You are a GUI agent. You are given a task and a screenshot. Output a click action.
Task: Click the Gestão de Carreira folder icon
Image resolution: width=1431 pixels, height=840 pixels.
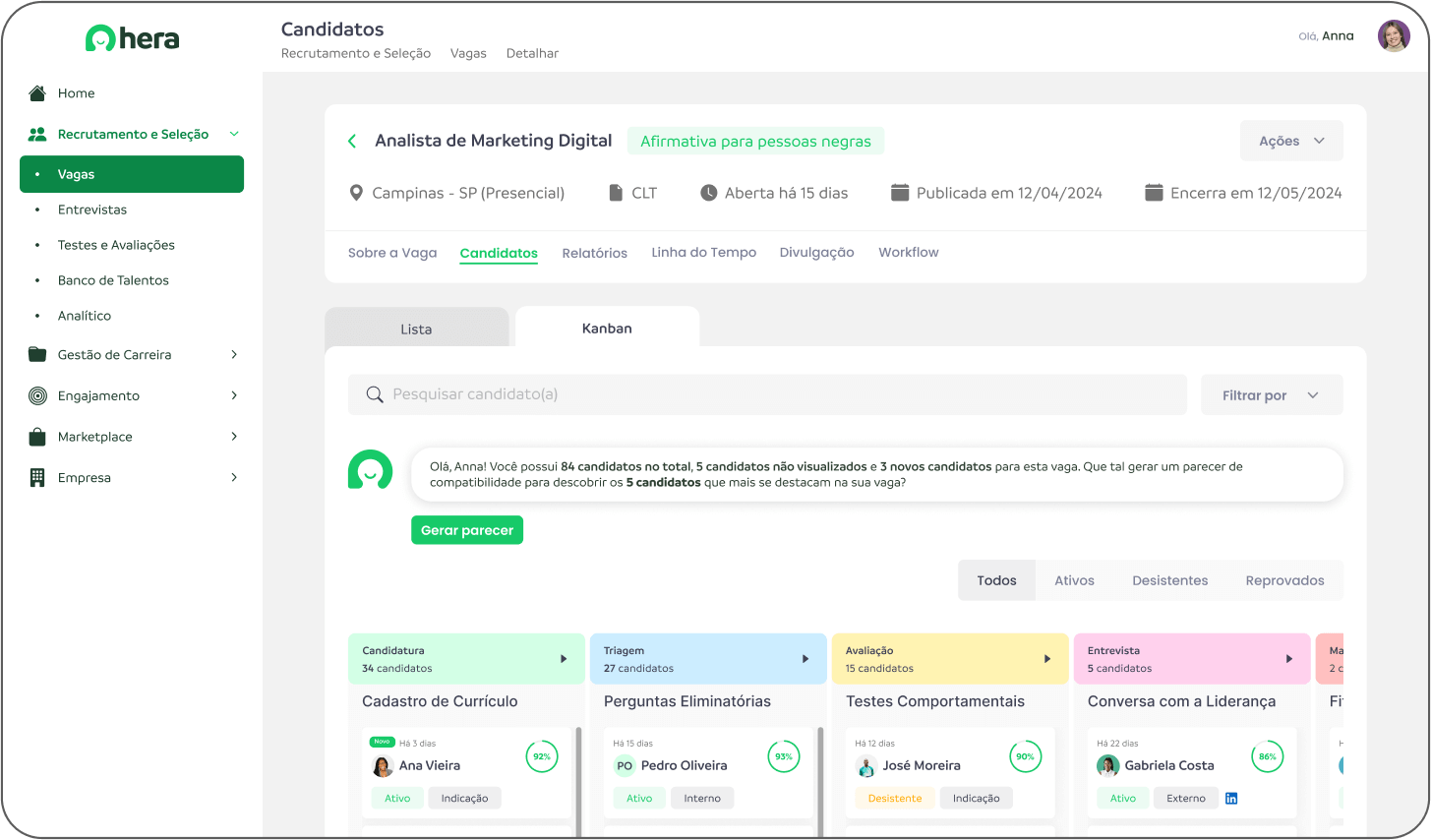(x=37, y=355)
